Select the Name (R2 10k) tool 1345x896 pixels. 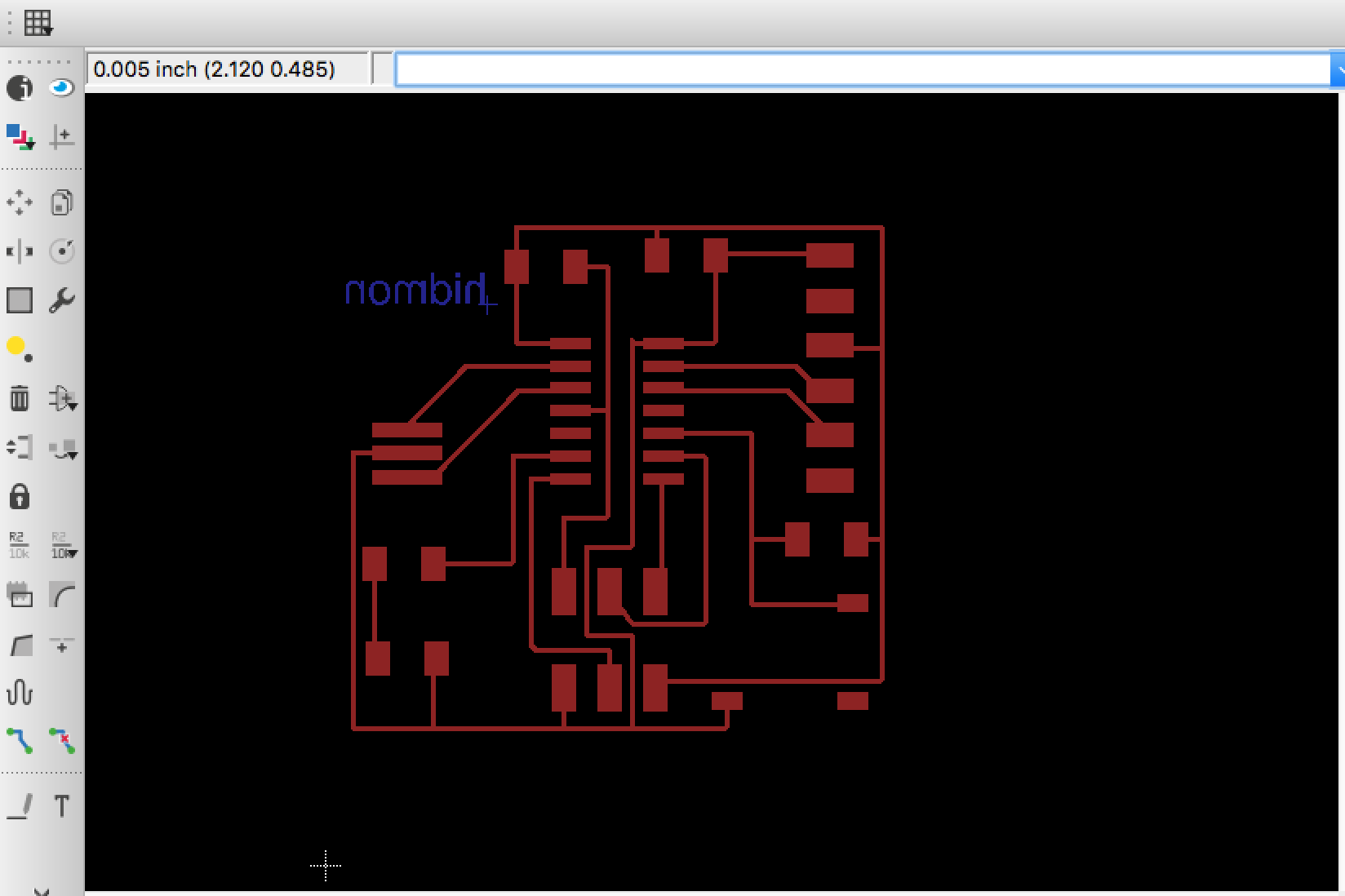pyautogui.click(x=20, y=545)
